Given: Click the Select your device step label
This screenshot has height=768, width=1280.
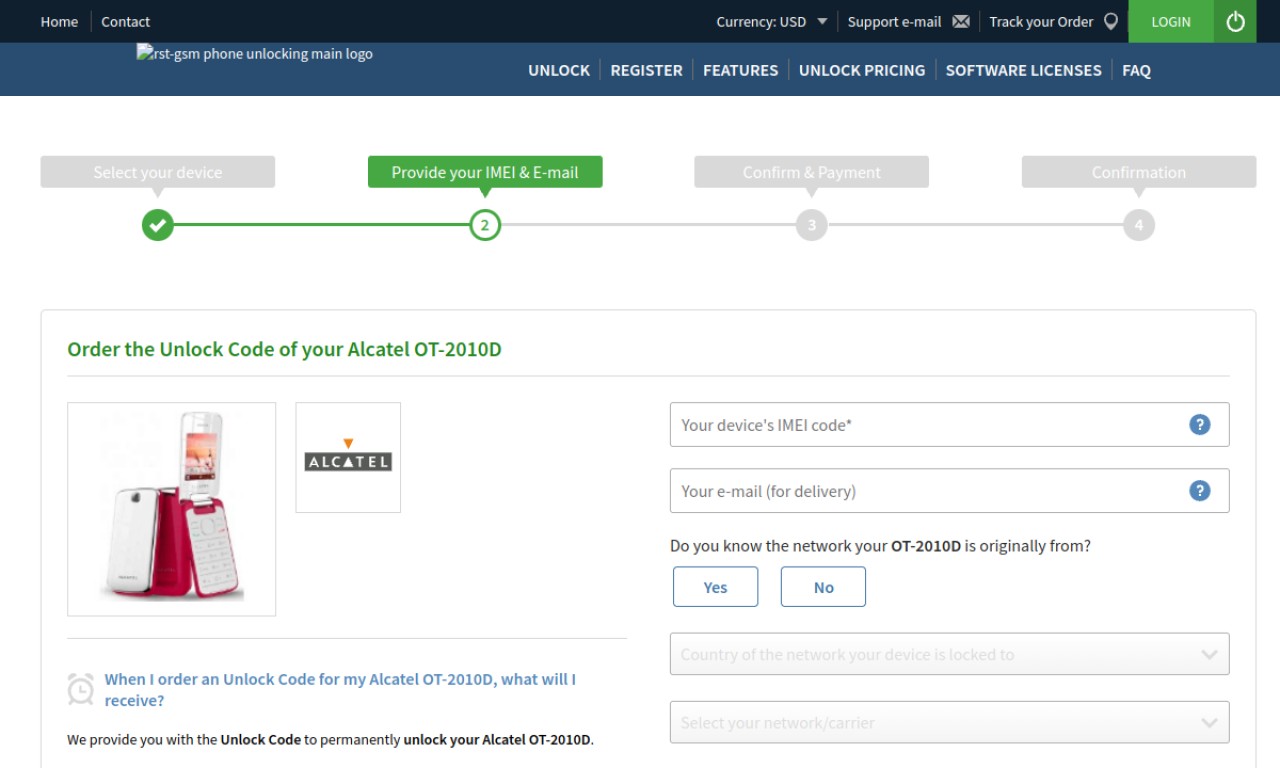Looking at the screenshot, I should [158, 172].
